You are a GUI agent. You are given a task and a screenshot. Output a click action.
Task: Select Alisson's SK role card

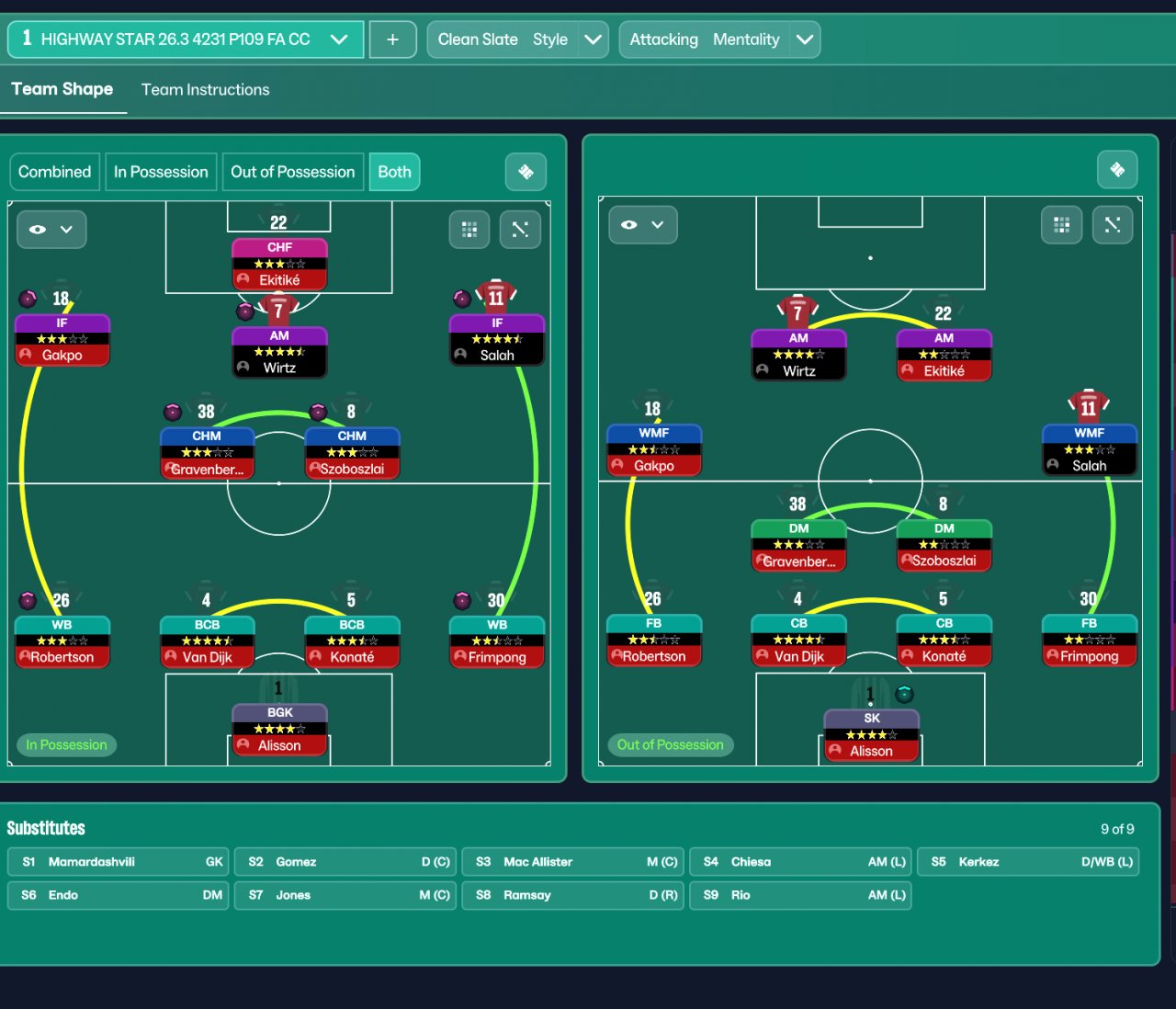[x=871, y=735]
